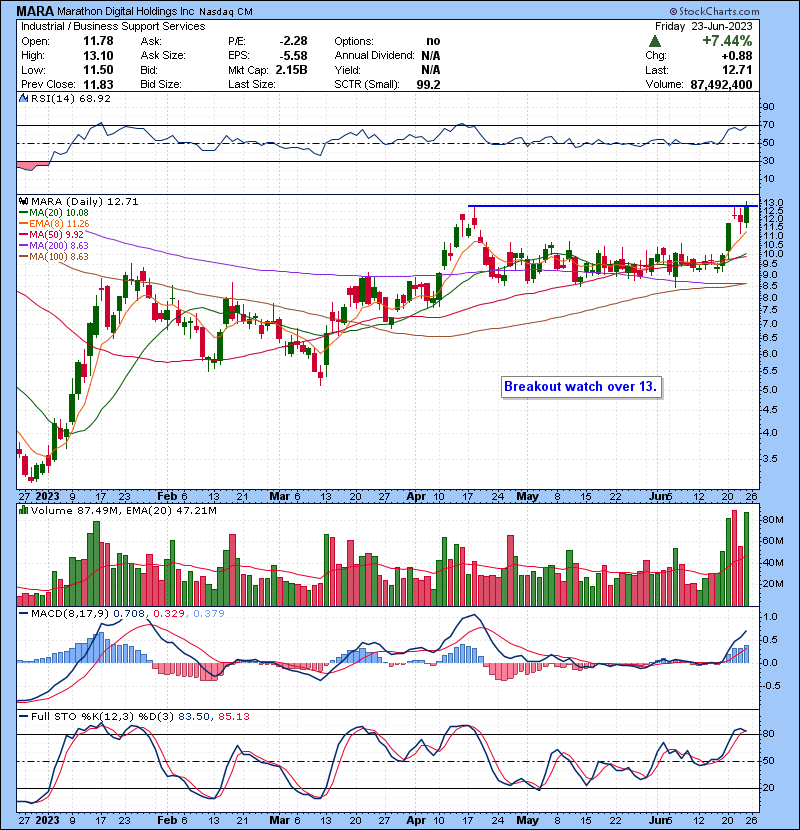Click the Ask Size: label in the quote table

click(x=163, y=56)
